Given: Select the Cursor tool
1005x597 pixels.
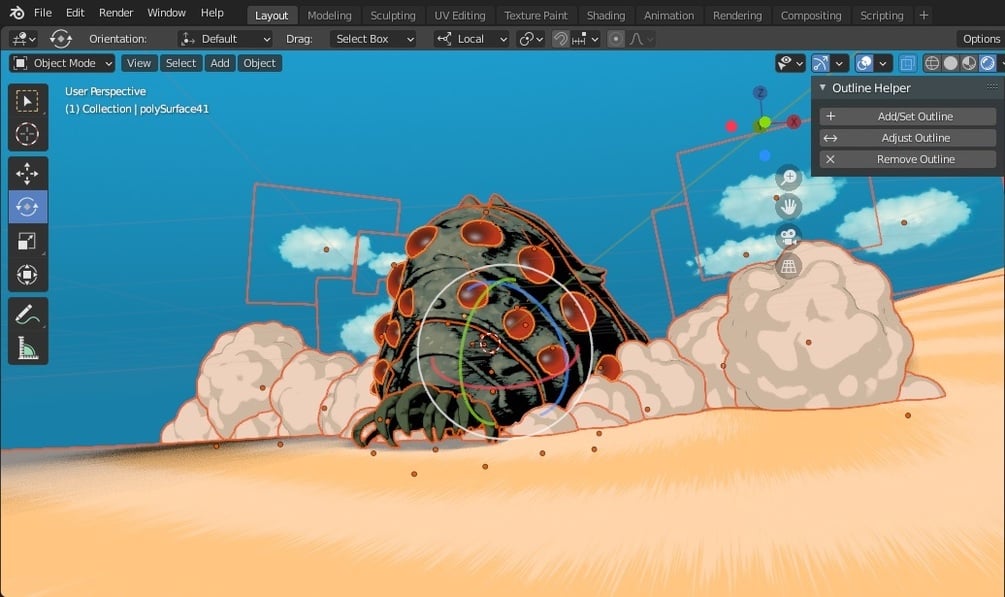Looking at the screenshot, I should pyautogui.click(x=28, y=134).
